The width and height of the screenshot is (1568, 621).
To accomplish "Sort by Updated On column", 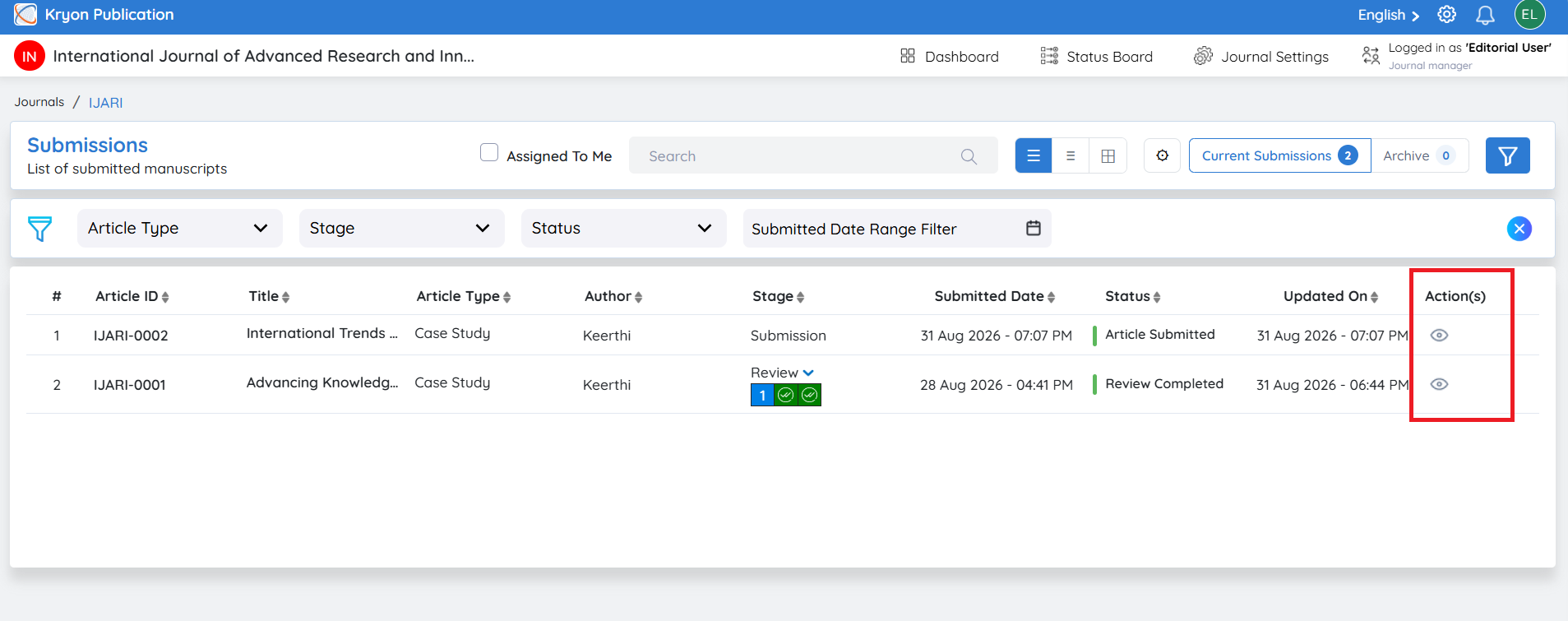I will (1331, 296).
